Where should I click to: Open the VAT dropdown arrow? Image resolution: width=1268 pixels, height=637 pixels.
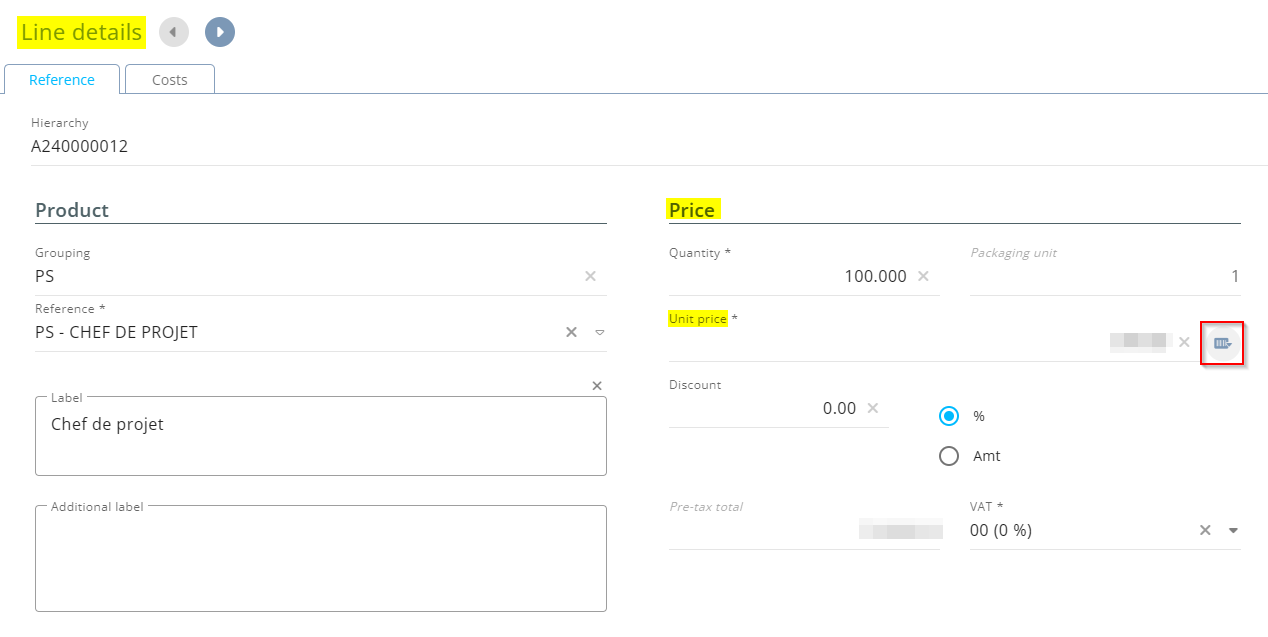click(x=1233, y=530)
